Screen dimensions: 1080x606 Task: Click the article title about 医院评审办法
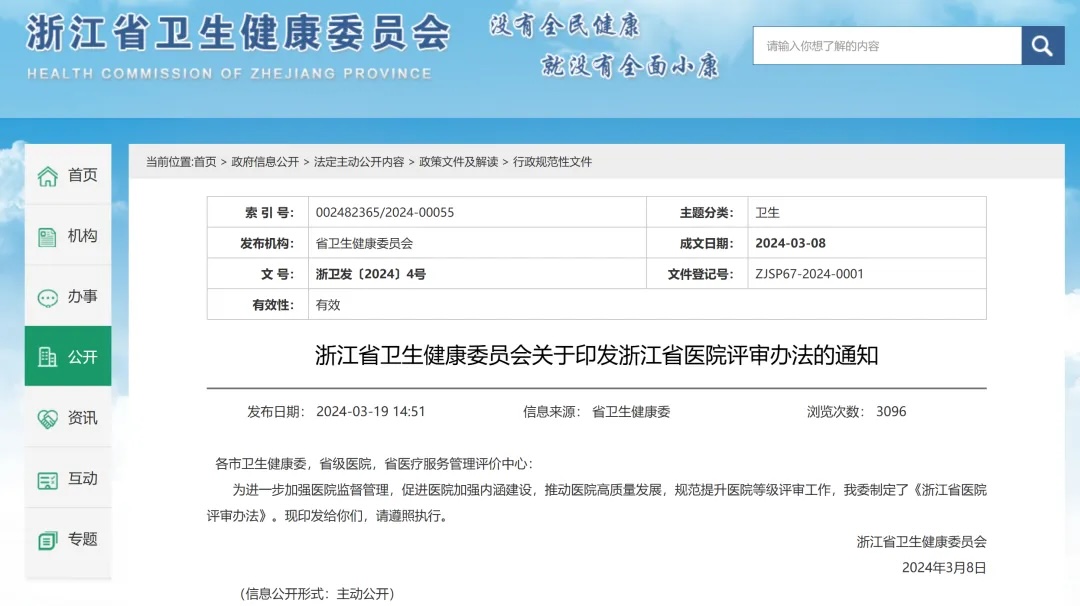(596, 355)
